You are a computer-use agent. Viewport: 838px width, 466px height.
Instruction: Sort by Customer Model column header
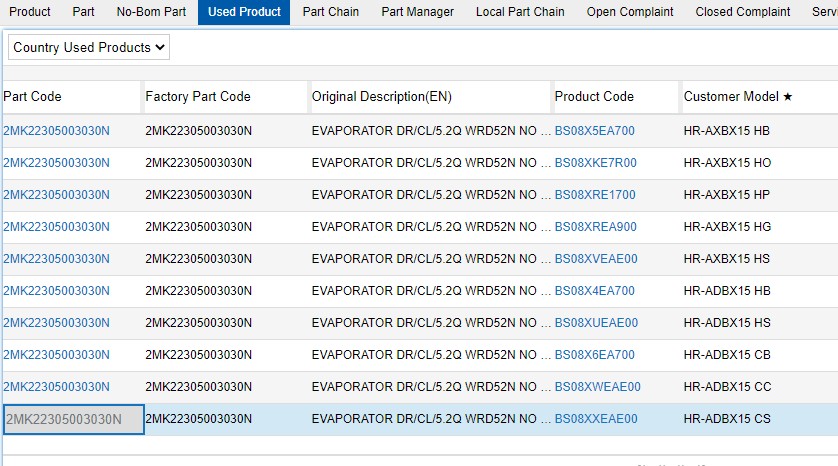pos(738,97)
